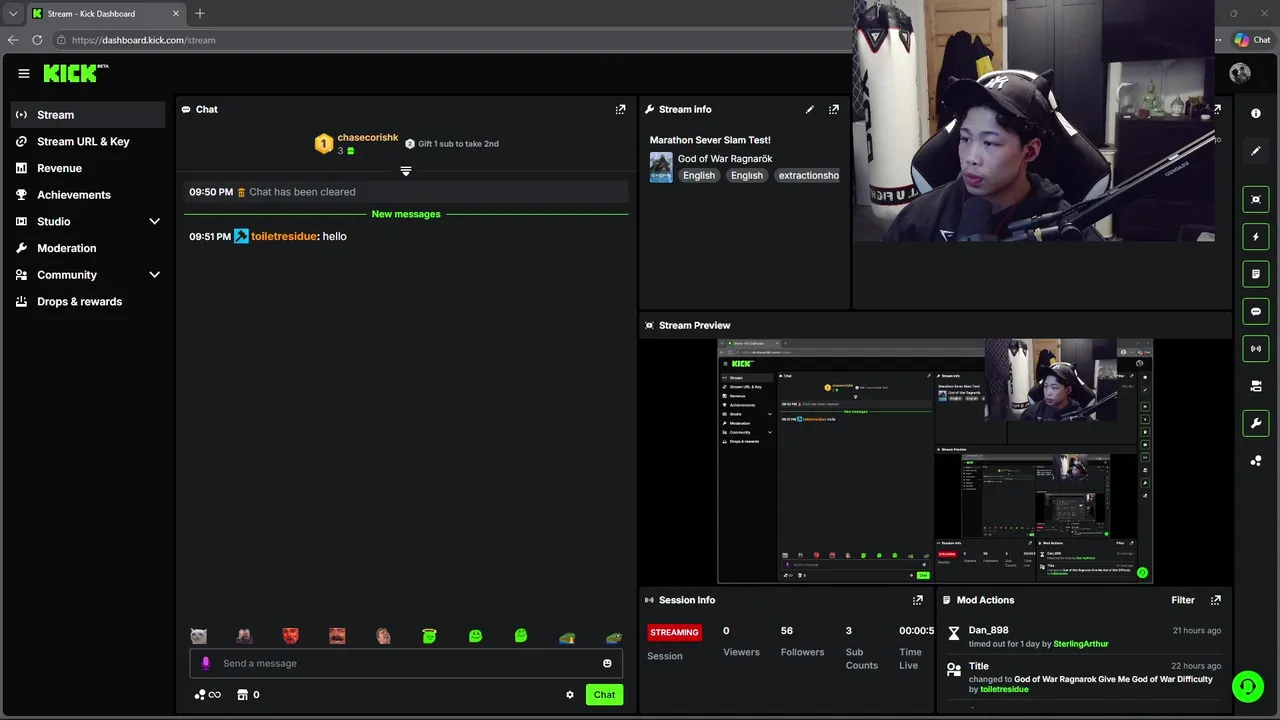Image resolution: width=1280 pixels, height=720 pixels.
Task: Collapse the gift leaderboard arrow in chat
Action: (406, 171)
